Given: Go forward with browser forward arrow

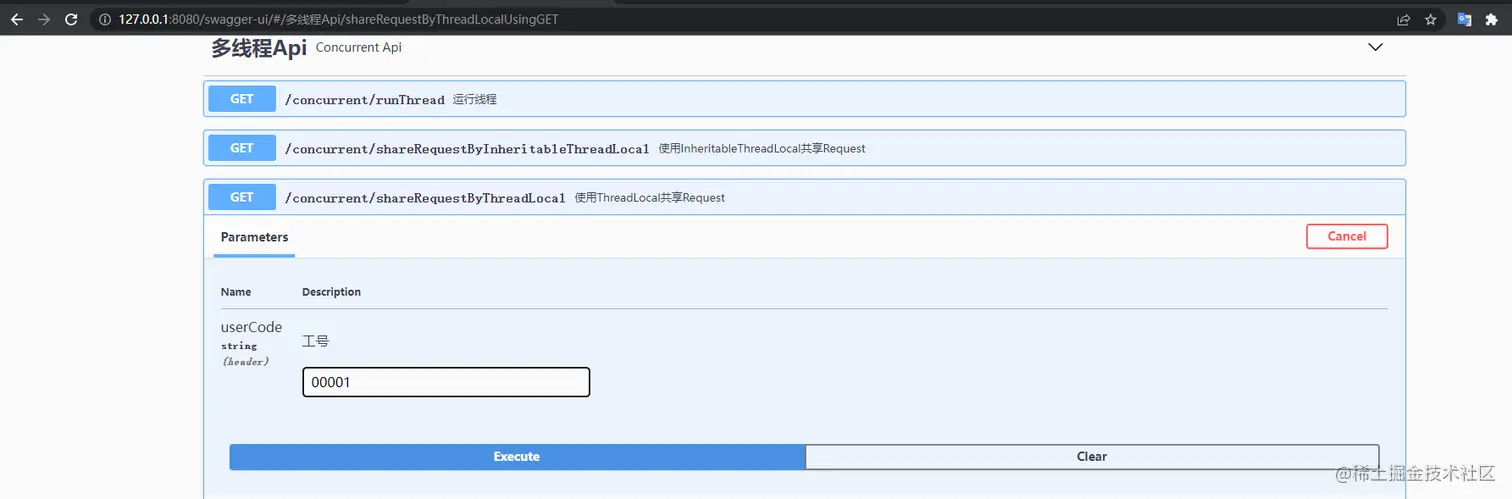Looking at the screenshot, I should tap(43, 19).
